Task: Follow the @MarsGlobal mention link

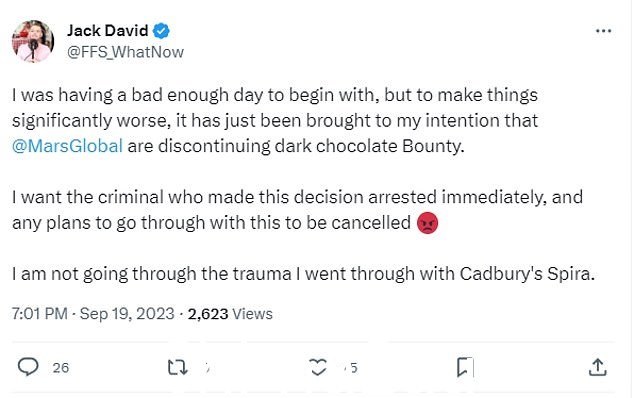Action: 67,146
